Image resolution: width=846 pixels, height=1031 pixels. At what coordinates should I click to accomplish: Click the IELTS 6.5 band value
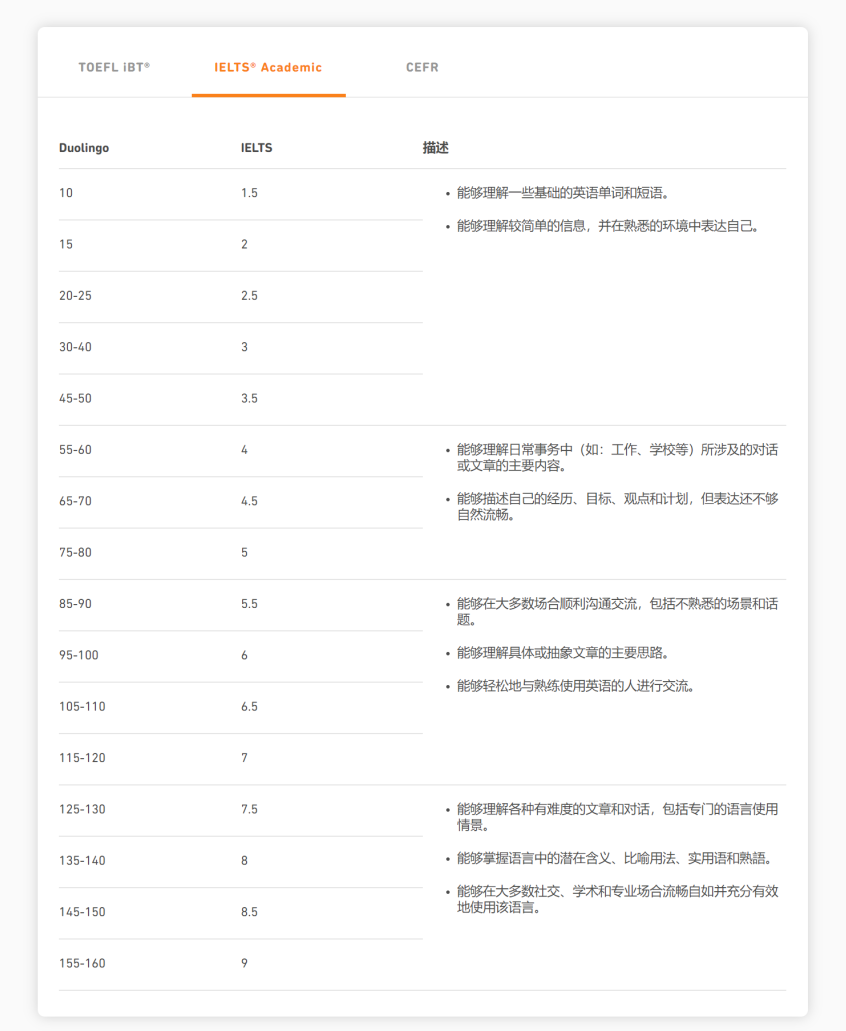pos(249,707)
